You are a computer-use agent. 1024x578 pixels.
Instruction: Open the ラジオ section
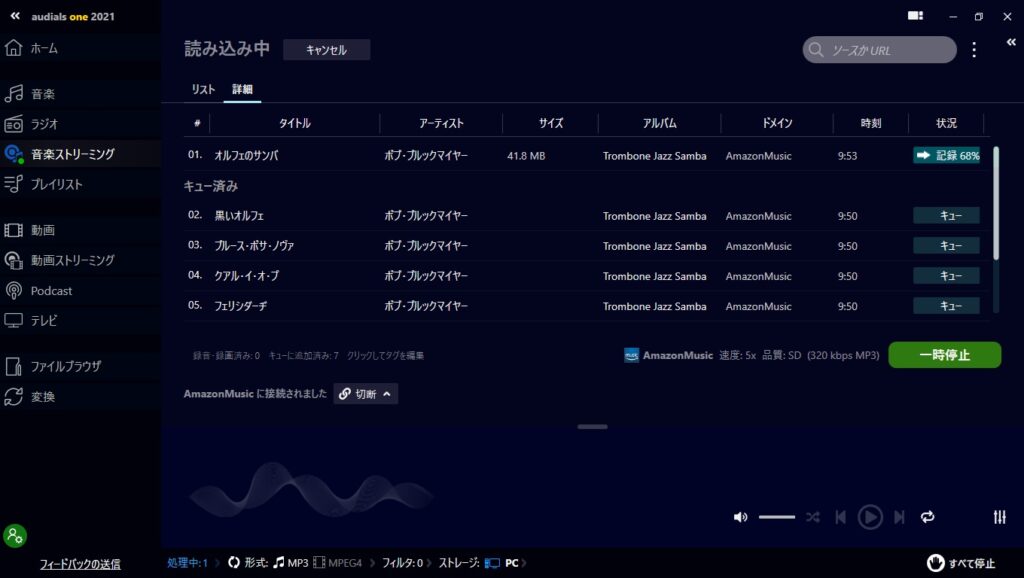coord(44,124)
